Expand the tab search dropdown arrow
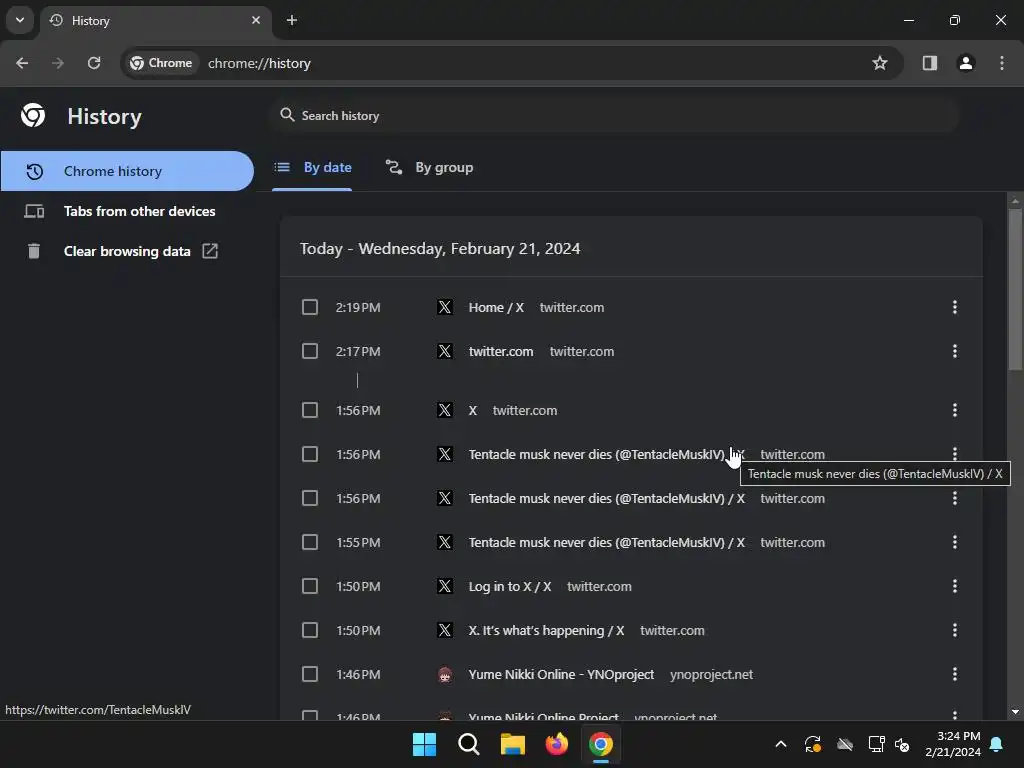This screenshot has width=1024, height=768. [20, 20]
